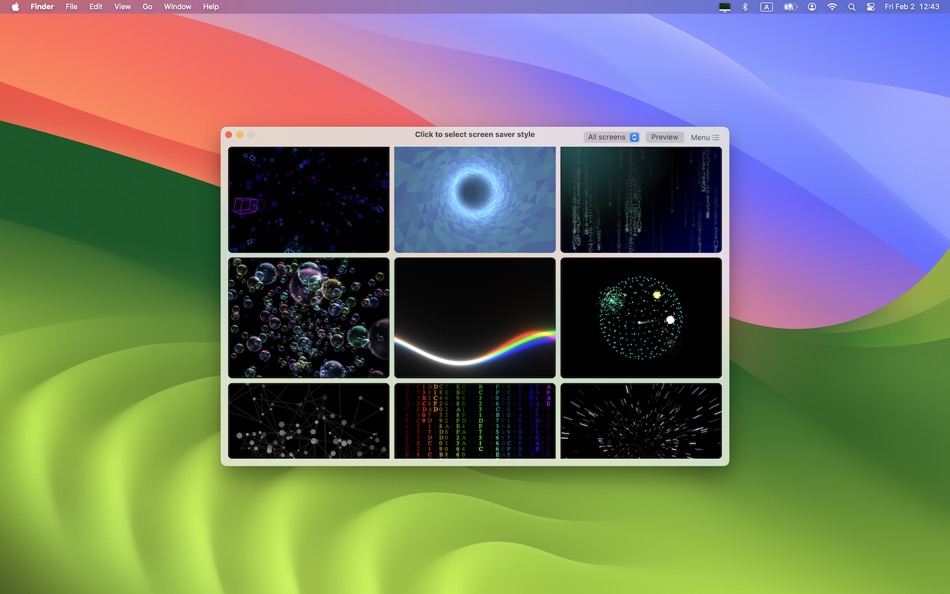Open the Apple menu

pyautogui.click(x=15, y=7)
